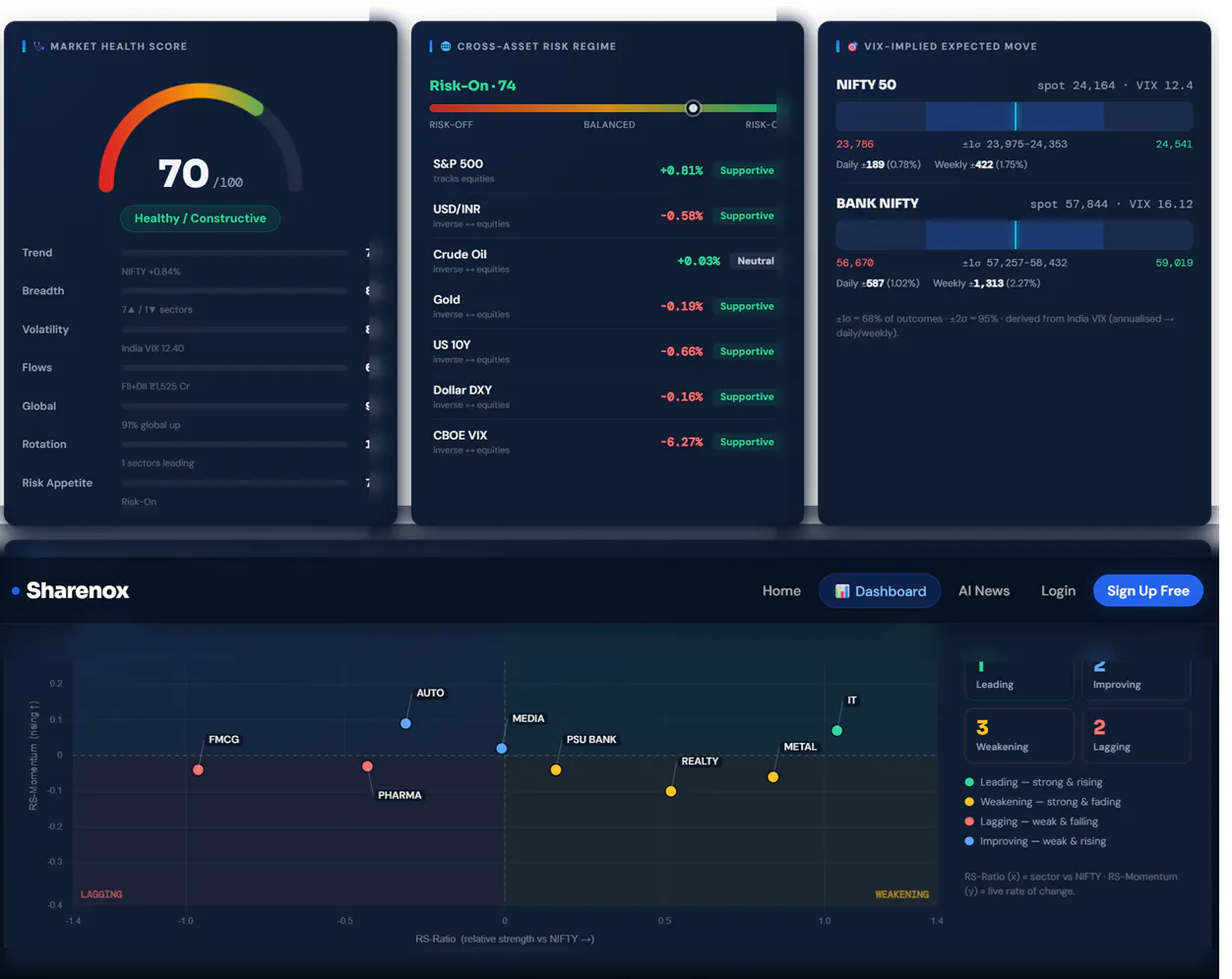Click the Risk-On · 74 heading

[x=472, y=86]
